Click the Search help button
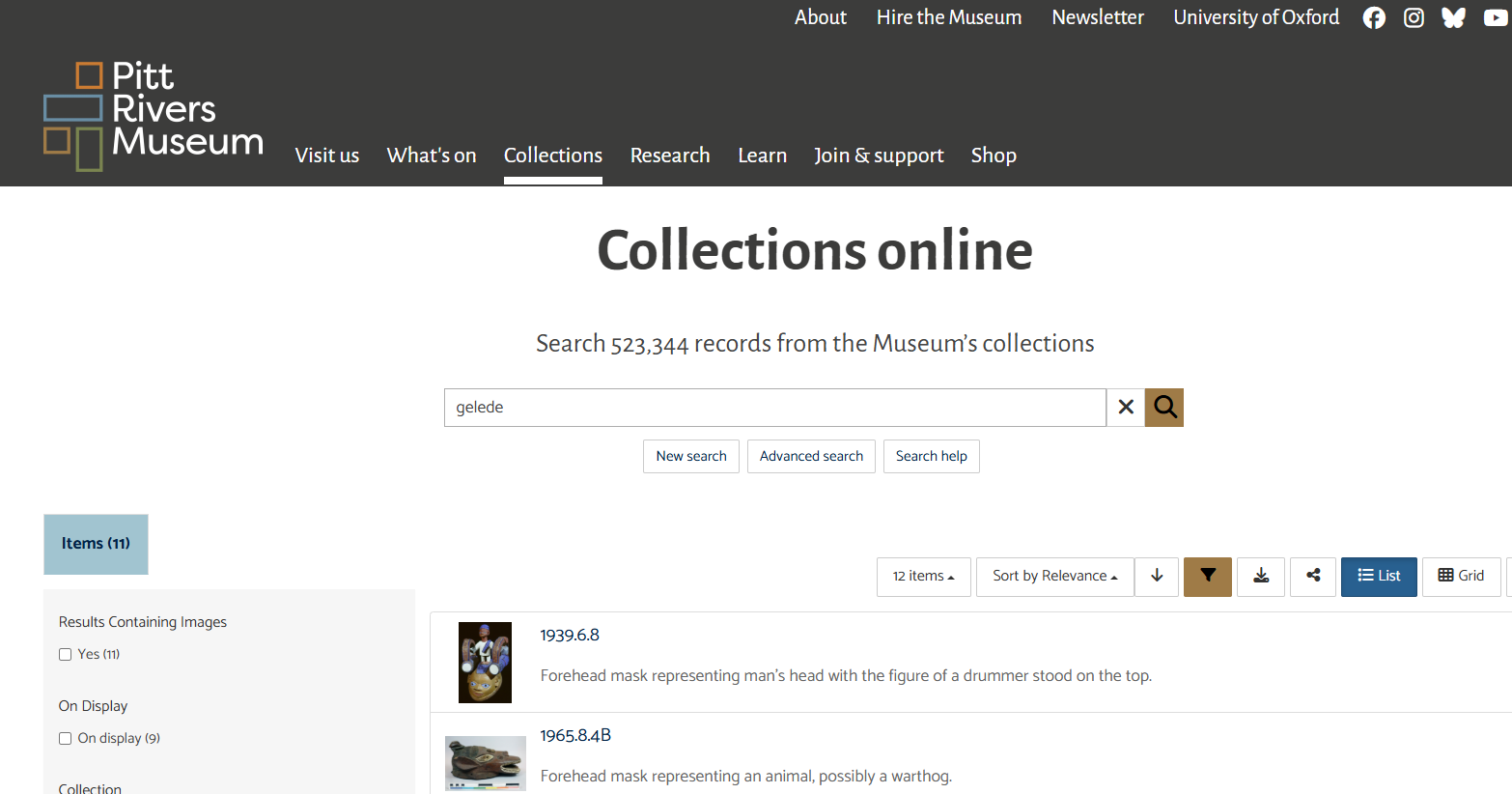 pos(932,457)
